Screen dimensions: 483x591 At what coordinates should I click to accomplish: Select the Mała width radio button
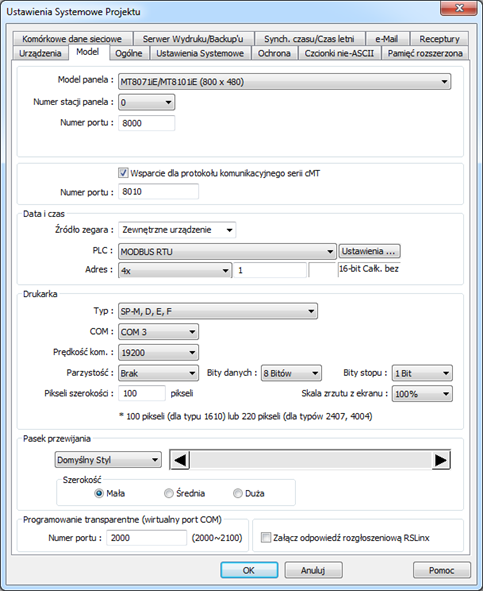pos(99,493)
